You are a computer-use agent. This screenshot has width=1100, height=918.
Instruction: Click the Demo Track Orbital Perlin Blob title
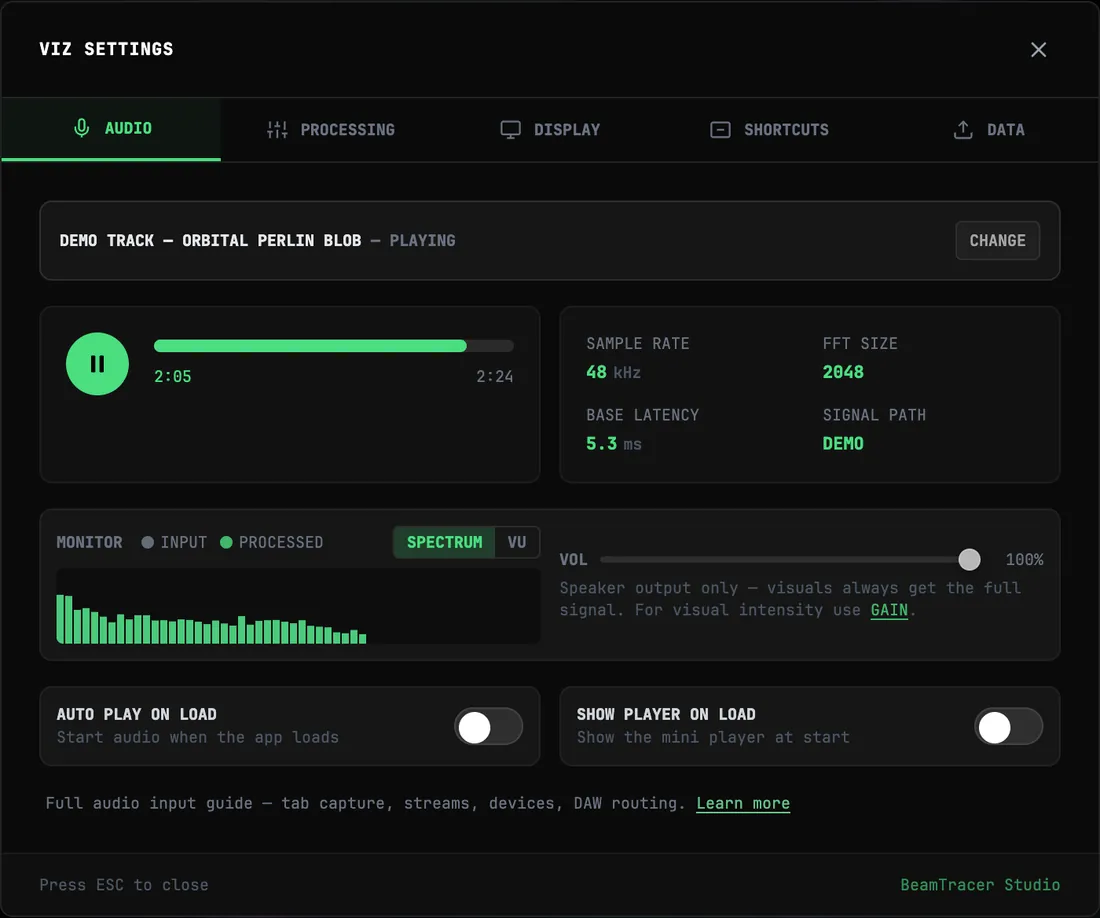210,241
